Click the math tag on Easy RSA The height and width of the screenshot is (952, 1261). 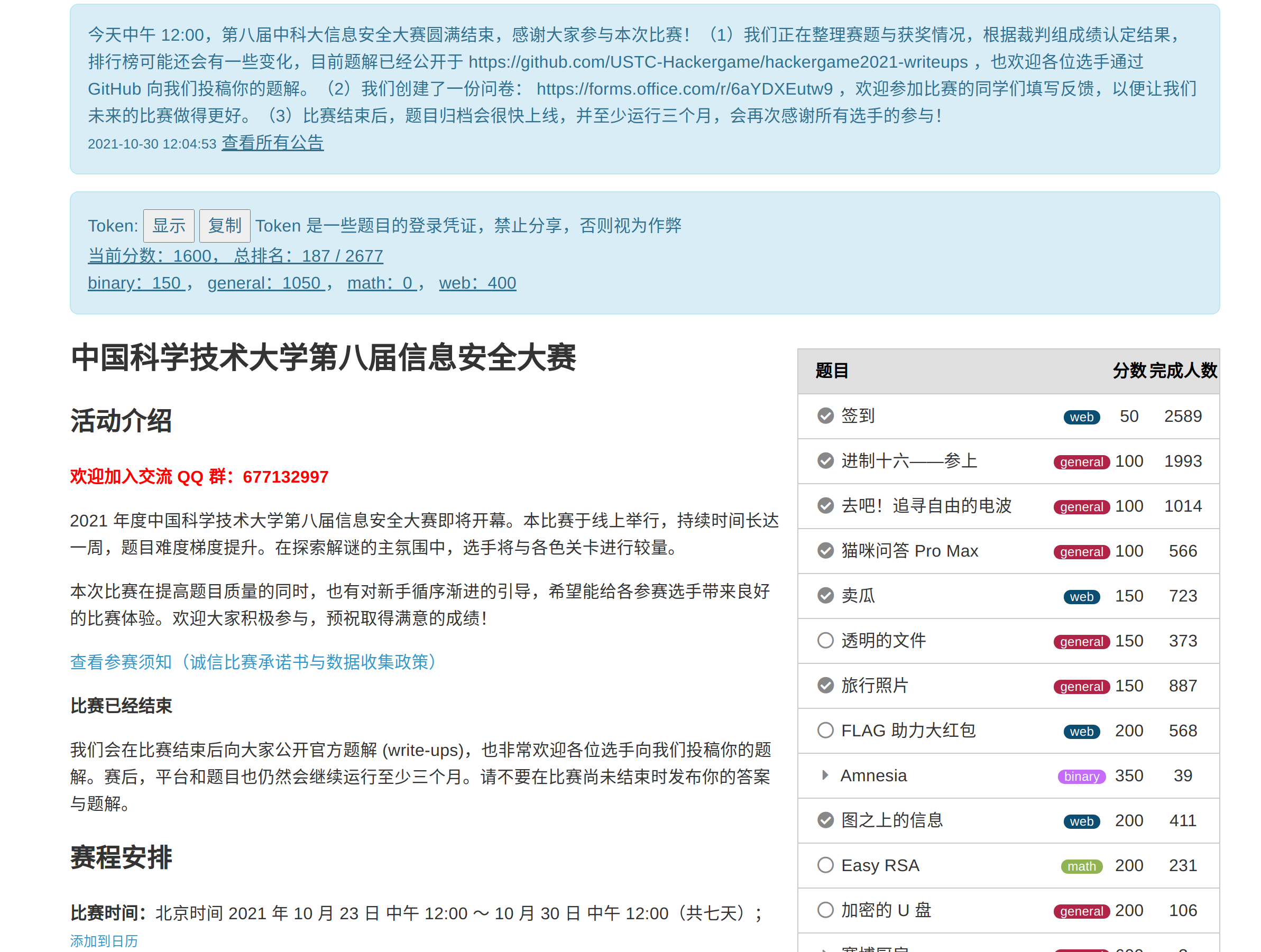pos(1081,866)
